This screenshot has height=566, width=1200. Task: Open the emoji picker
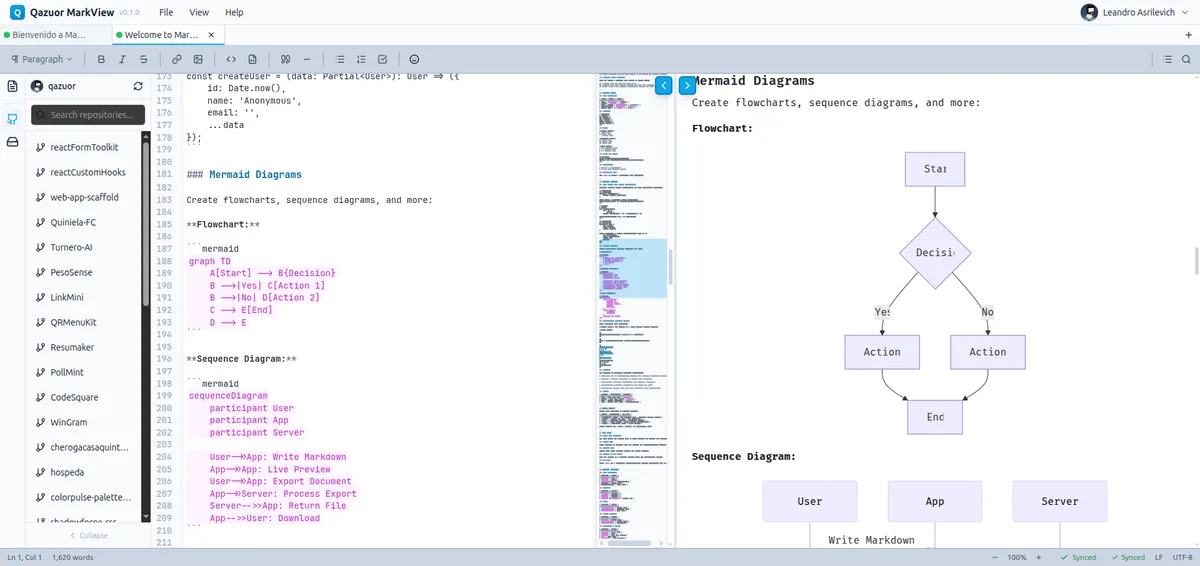tap(415, 59)
